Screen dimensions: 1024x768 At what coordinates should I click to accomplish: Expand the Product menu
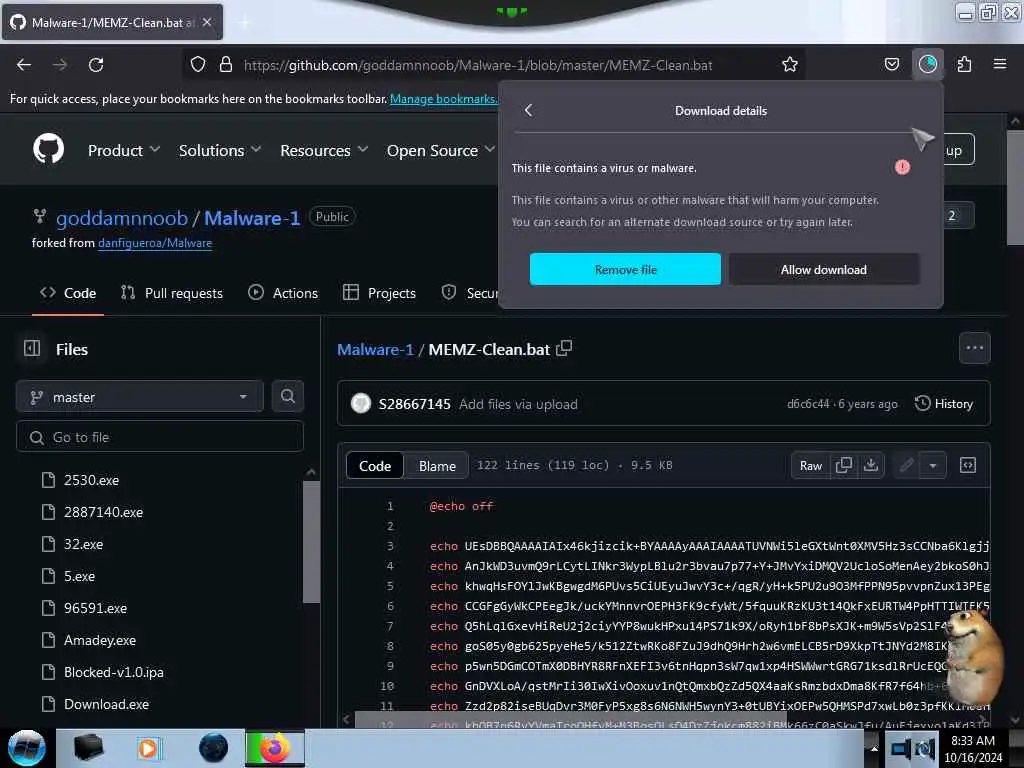point(124,150)
